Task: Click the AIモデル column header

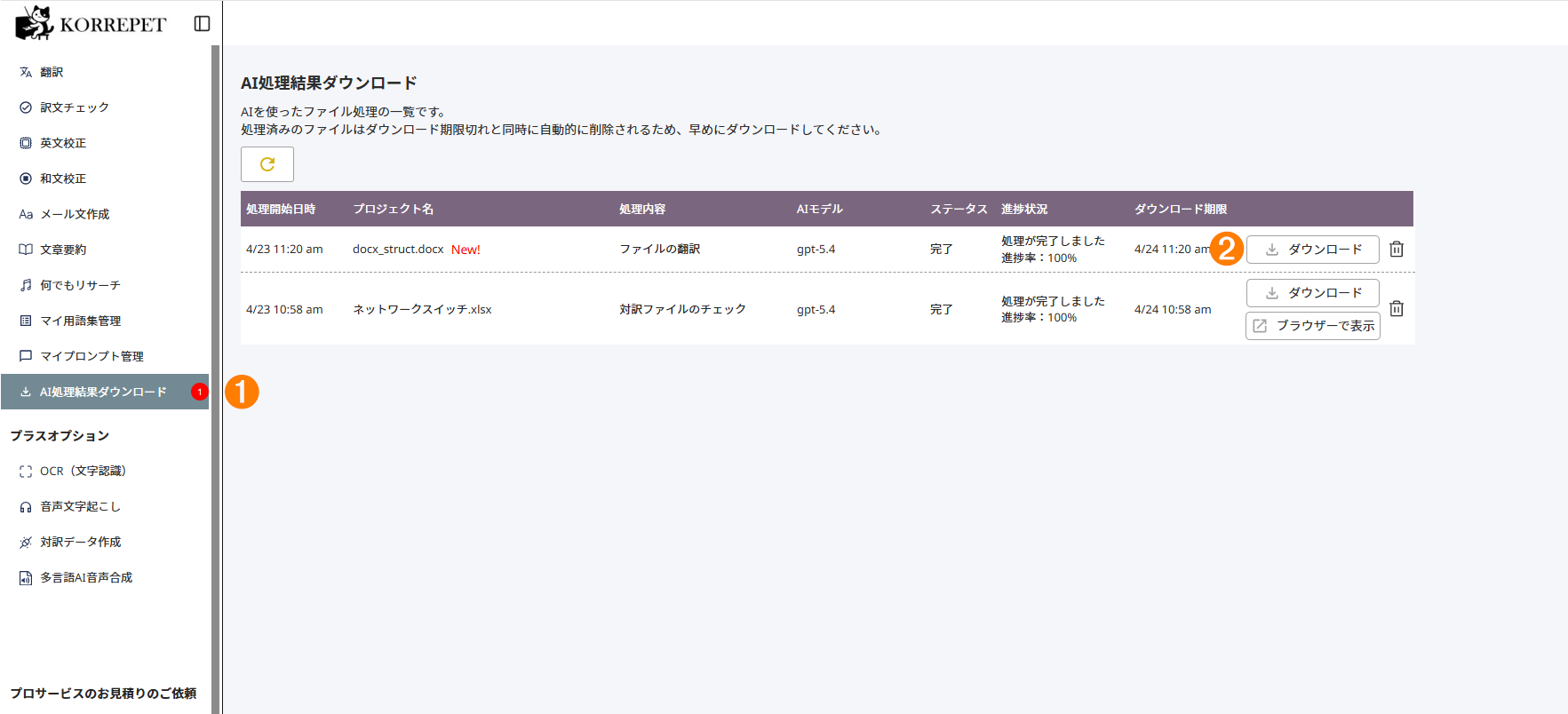Action: [x=820, y=210]
